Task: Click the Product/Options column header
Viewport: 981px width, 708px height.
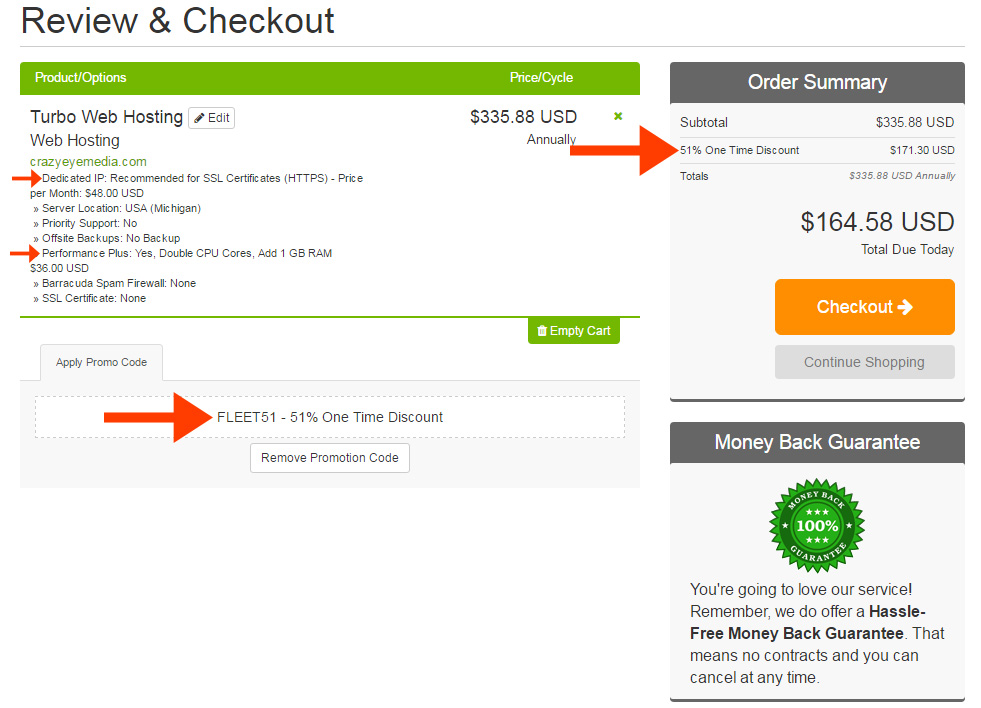Action: click(81, 78)
